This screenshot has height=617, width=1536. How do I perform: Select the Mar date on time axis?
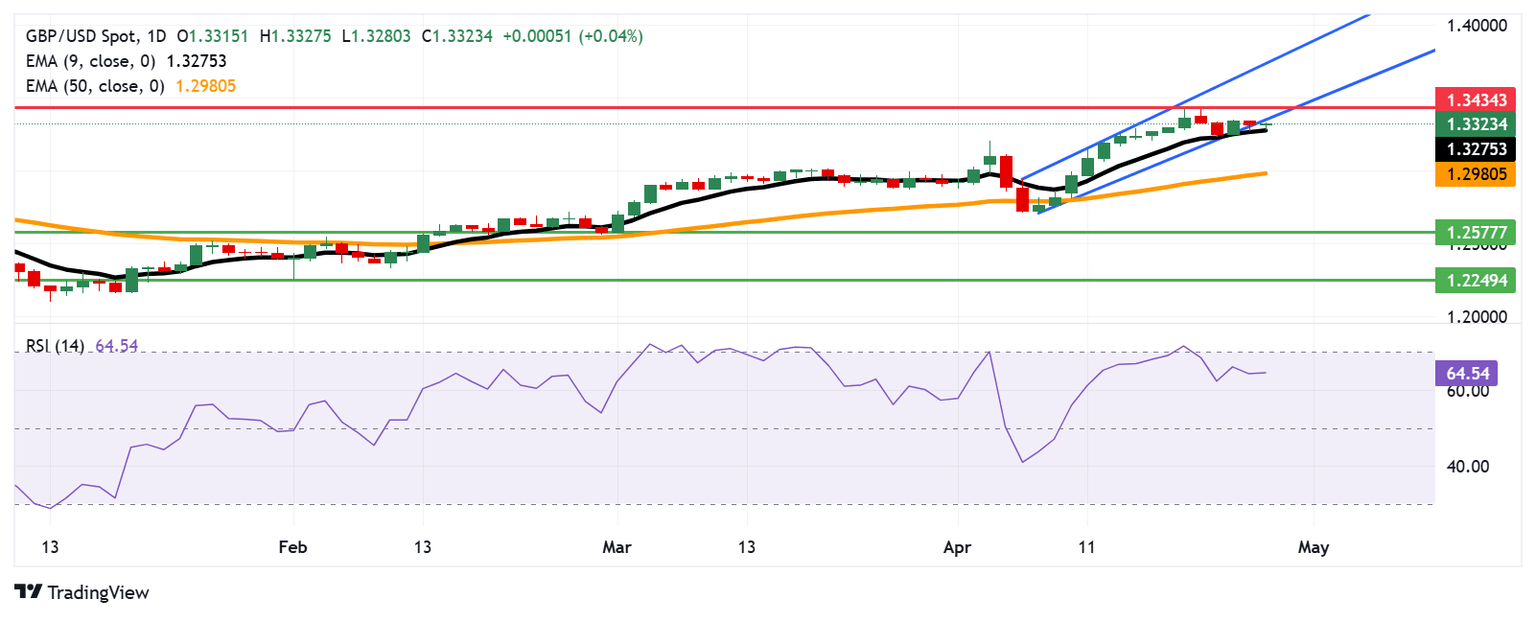(x=617, y=548)
